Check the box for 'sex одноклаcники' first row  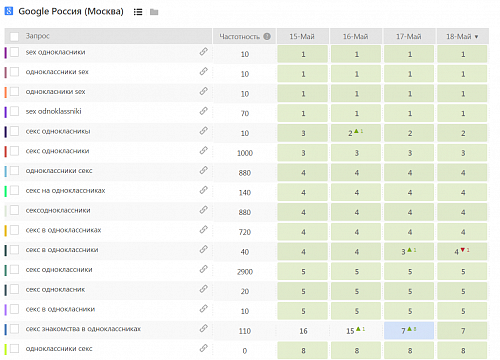pyautogui.click(x=14, y=52)
